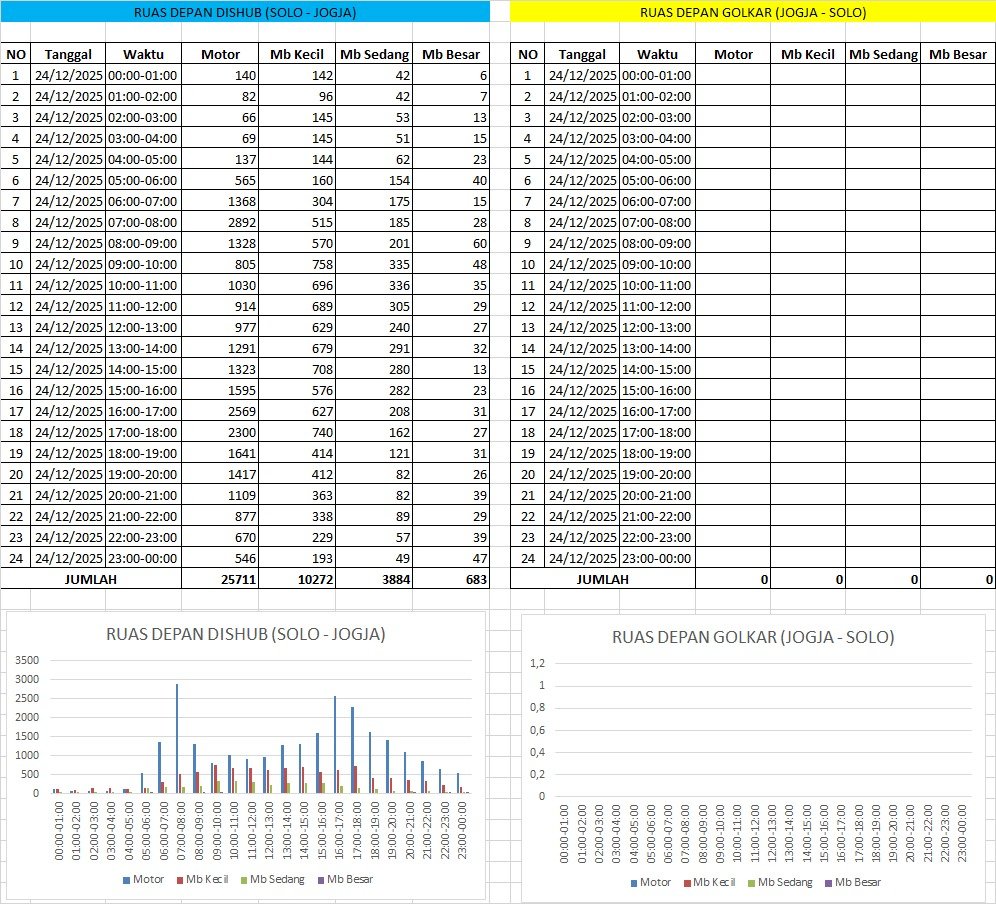Select the blue DISHUB (SOLO - JOGJA) title cell
Image resolution: width=996 pixels, height=904 pixels.
pos(245,12)
